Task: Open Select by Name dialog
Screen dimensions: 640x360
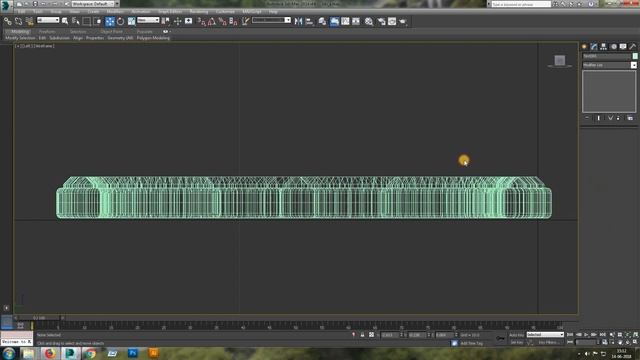Action: tap(76, 21)
